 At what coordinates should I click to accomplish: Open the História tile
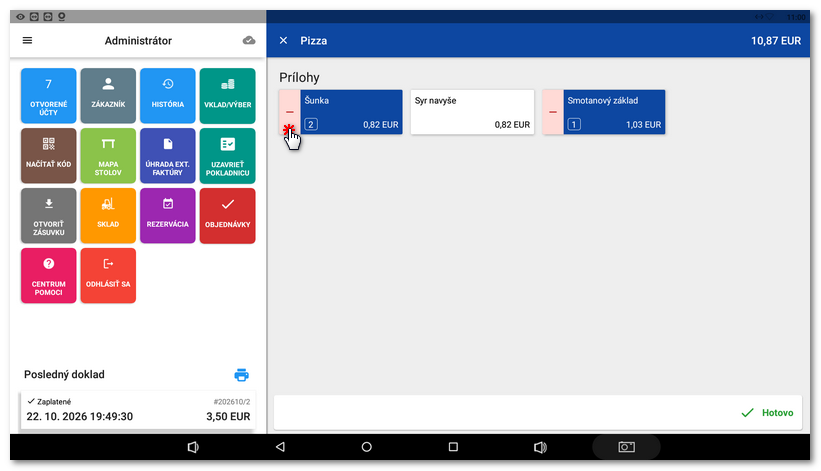click(x=168, y=96)
